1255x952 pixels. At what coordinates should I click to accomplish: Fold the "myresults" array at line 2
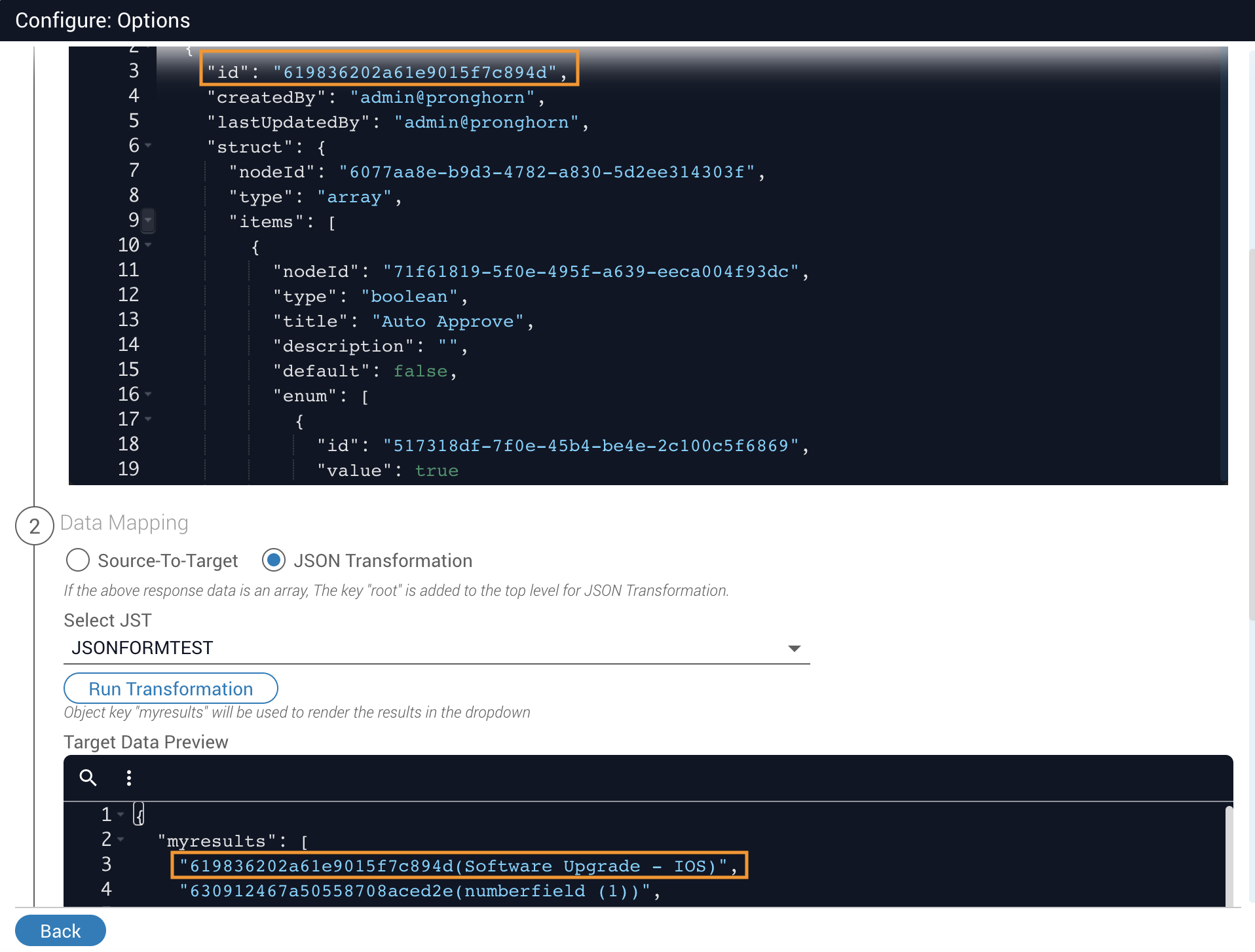pyautogui.click(x=121, y=839)
